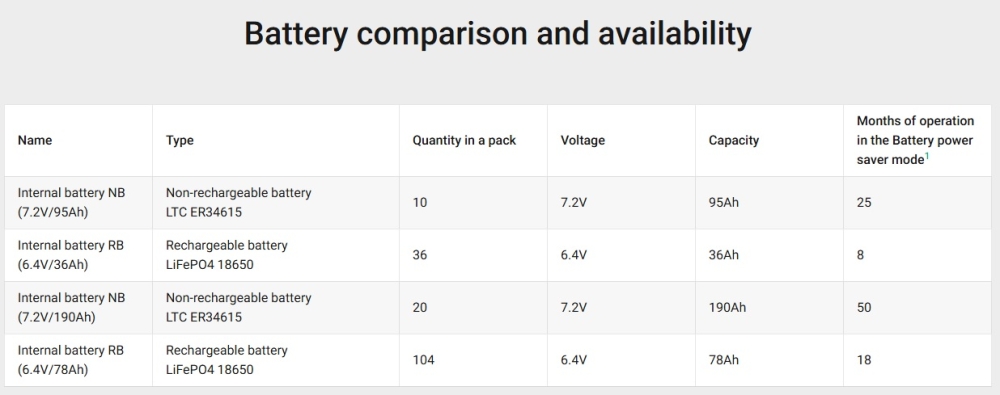Viewport: 1000px width, 395px height.
Task: Click the 78Ah capacity value
Action: coord(724,360)
